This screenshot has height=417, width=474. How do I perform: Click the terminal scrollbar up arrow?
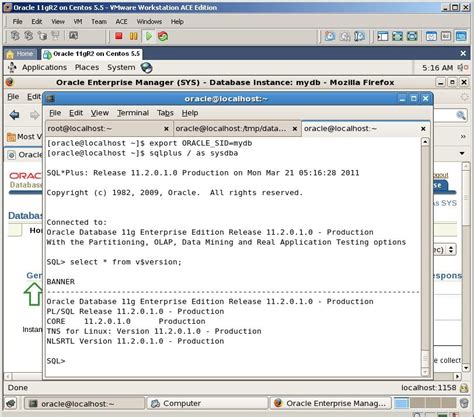tap(425, 142)
